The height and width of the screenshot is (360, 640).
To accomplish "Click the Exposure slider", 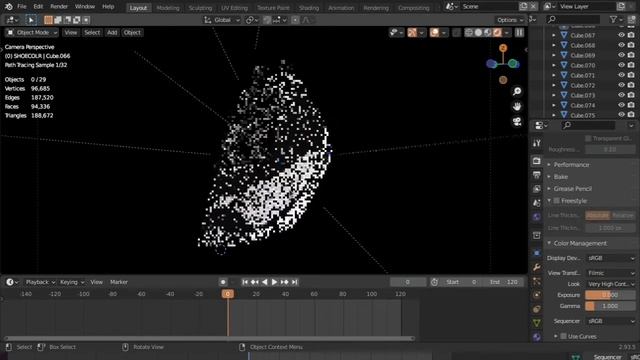I will [x=610, y=295].
